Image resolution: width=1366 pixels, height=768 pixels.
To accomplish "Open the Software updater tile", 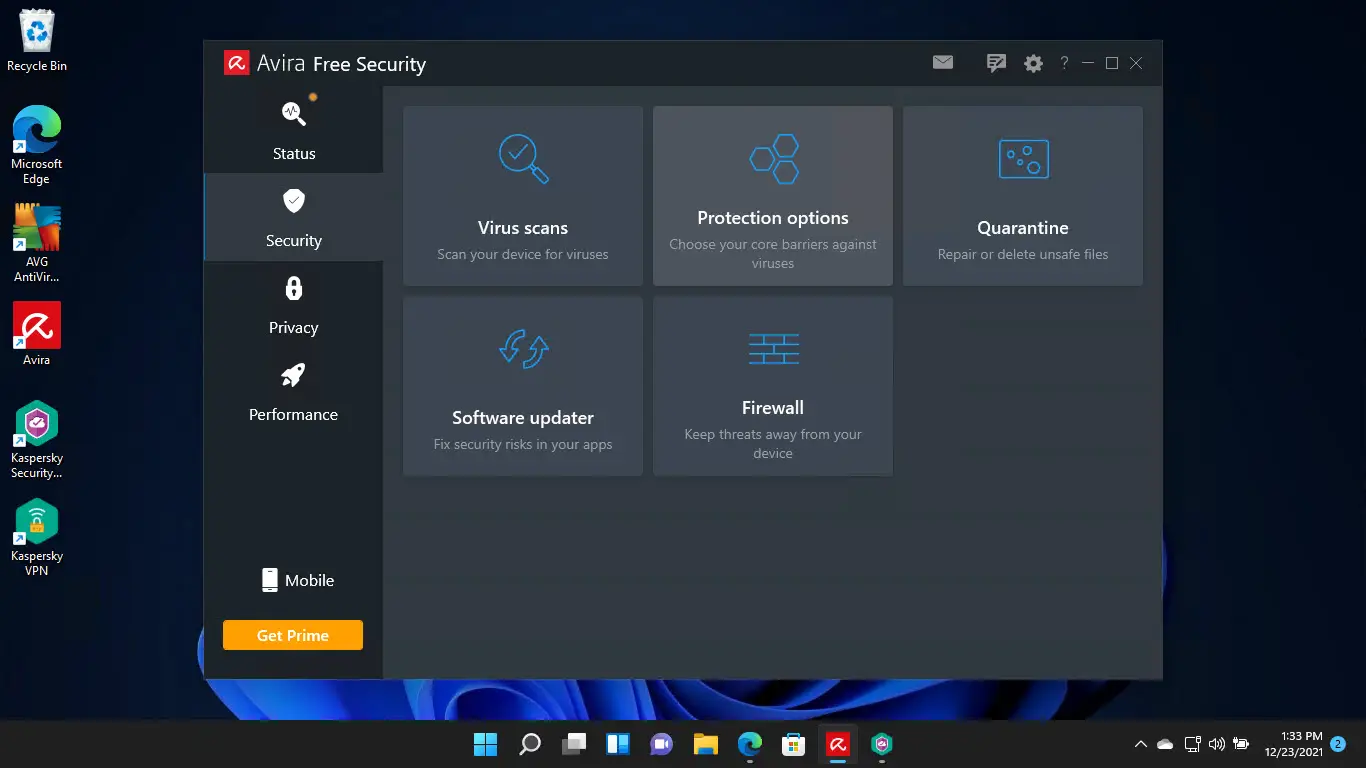I will click(523, 386).
